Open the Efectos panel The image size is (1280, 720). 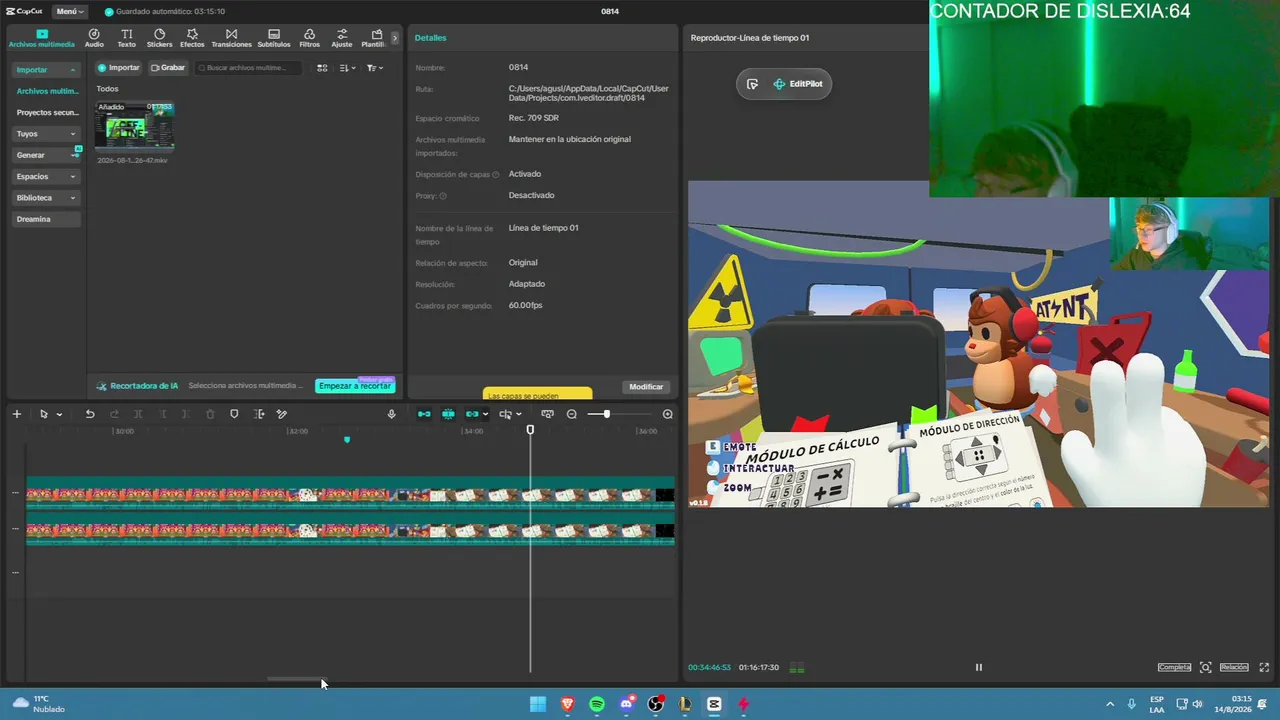click(192, 38)
